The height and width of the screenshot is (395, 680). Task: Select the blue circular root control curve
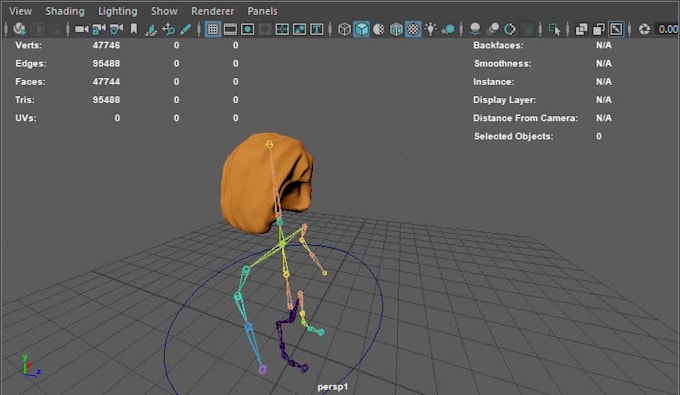(382, 304)
